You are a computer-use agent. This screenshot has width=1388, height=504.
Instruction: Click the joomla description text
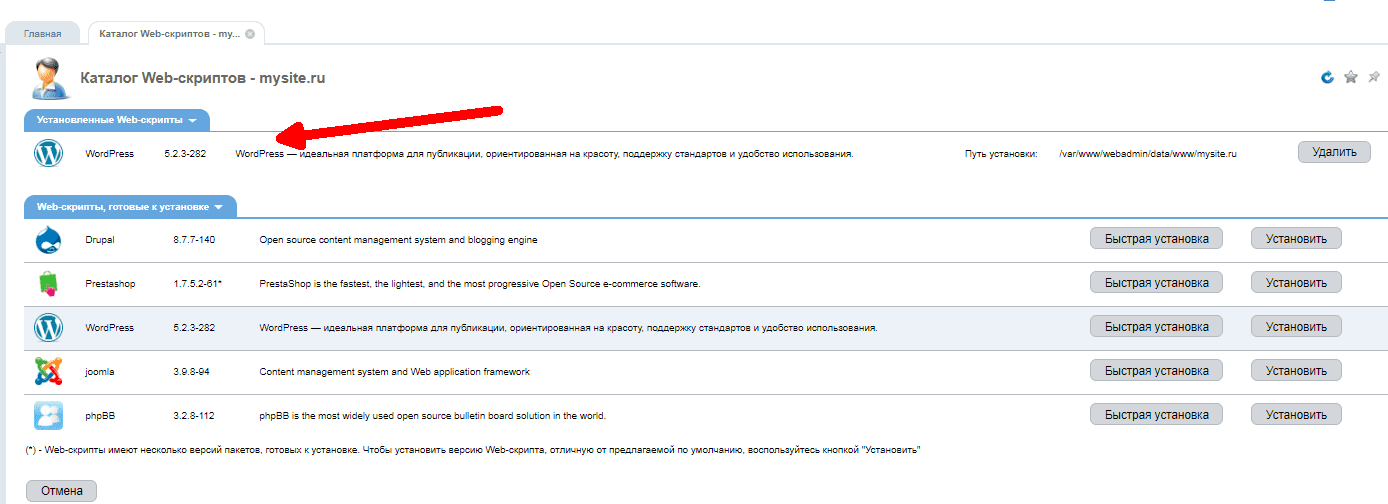coord(394,372)
